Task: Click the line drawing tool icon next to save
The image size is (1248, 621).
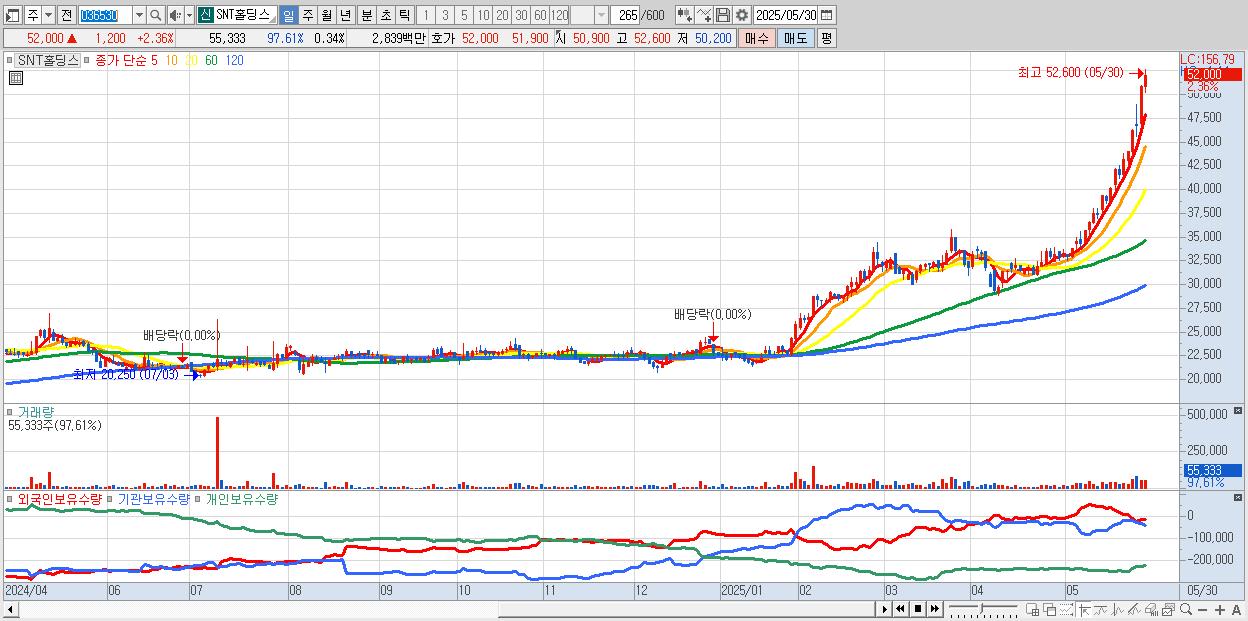Action: [x=703, y=15]
